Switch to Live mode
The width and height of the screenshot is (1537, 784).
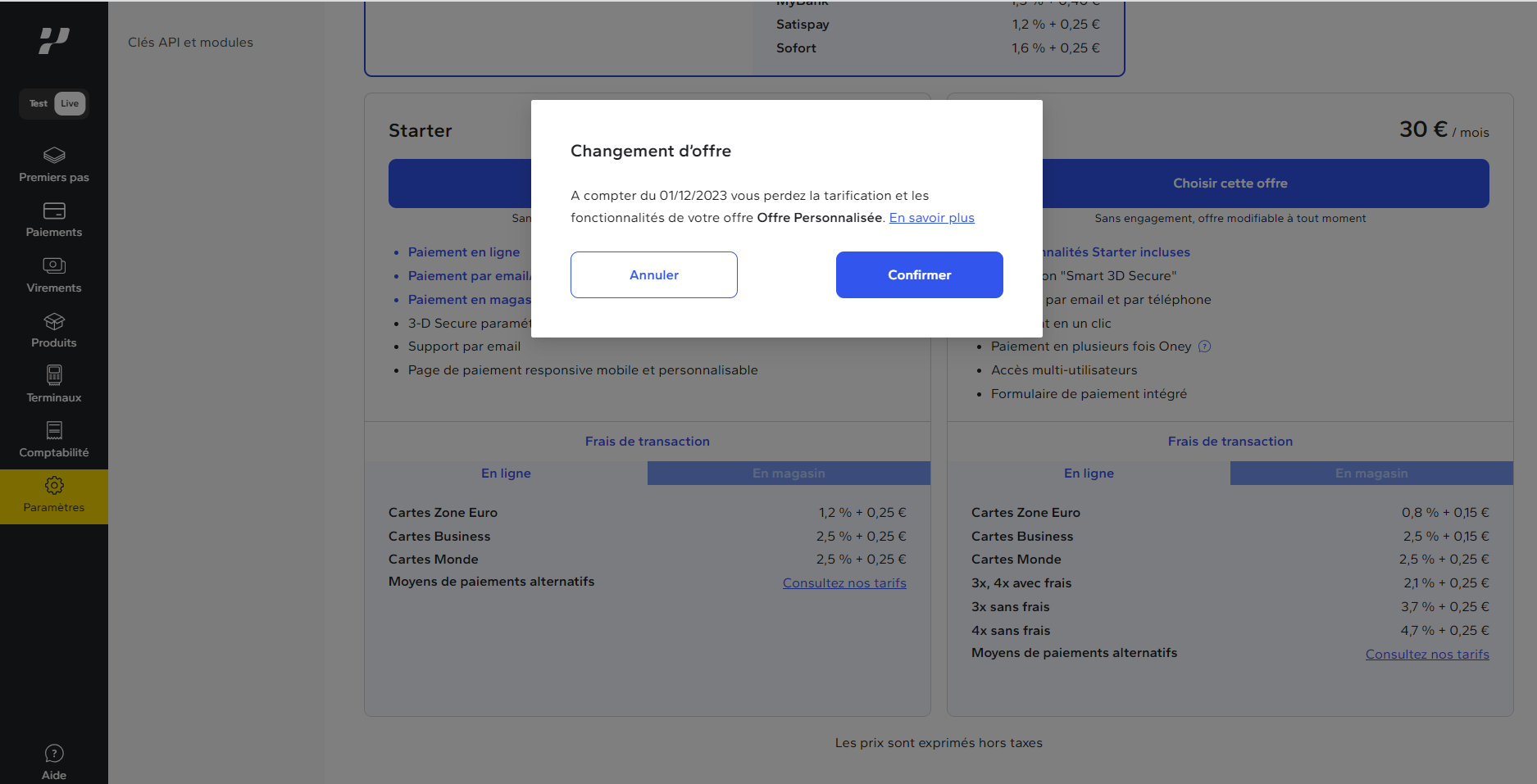(x=70, y=103)
